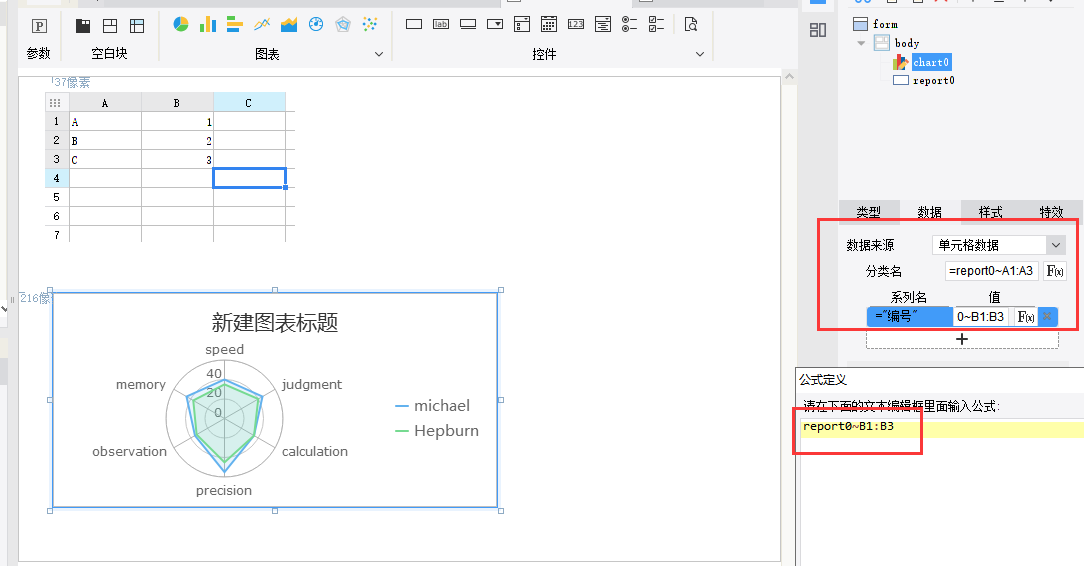Select the tab-layout blank block icon

110,26
